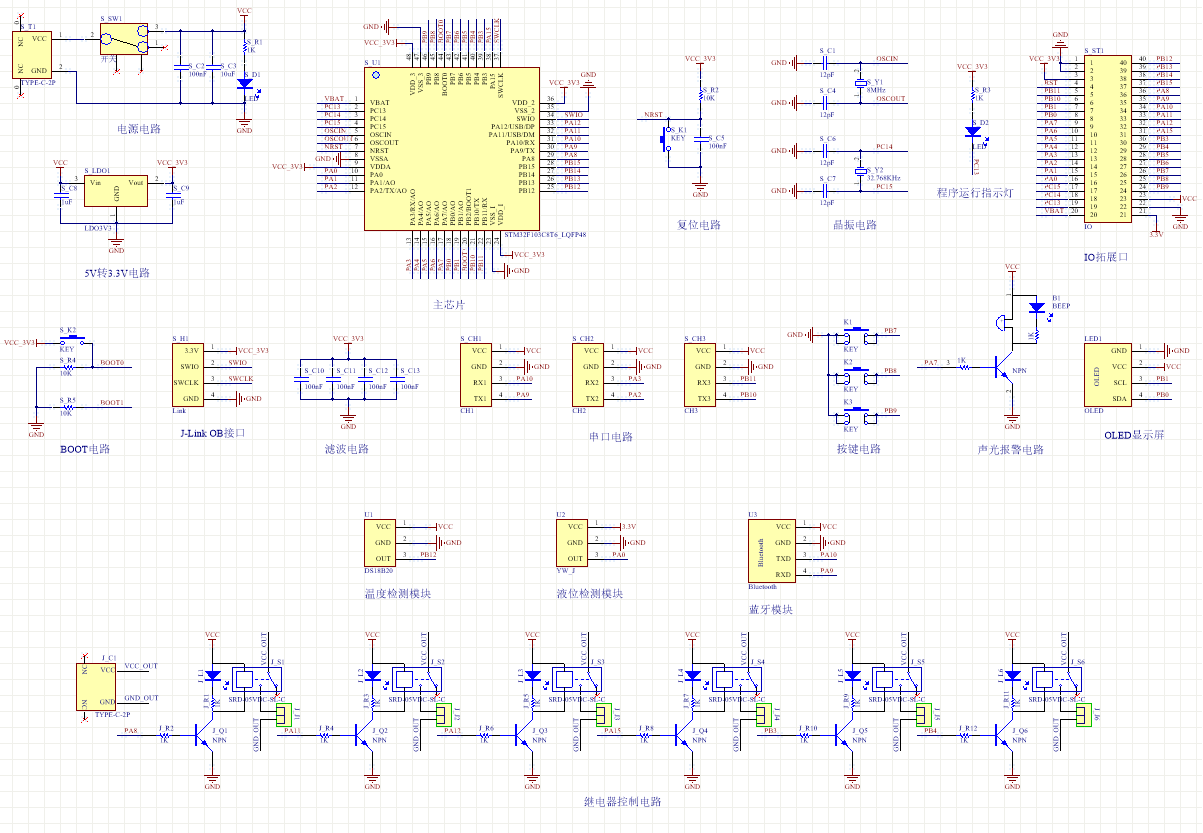Select the S_CH2 serial connector block
This screenshot has height=833, width=1203.
[x=588, y=374]
